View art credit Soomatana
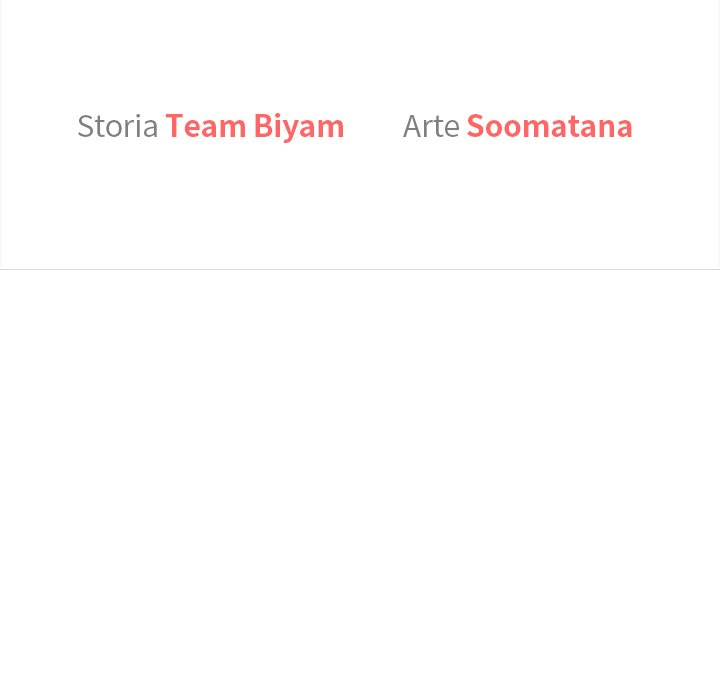Image resolution: width=720 pixels, height=700 pixels. click(549, 126)
